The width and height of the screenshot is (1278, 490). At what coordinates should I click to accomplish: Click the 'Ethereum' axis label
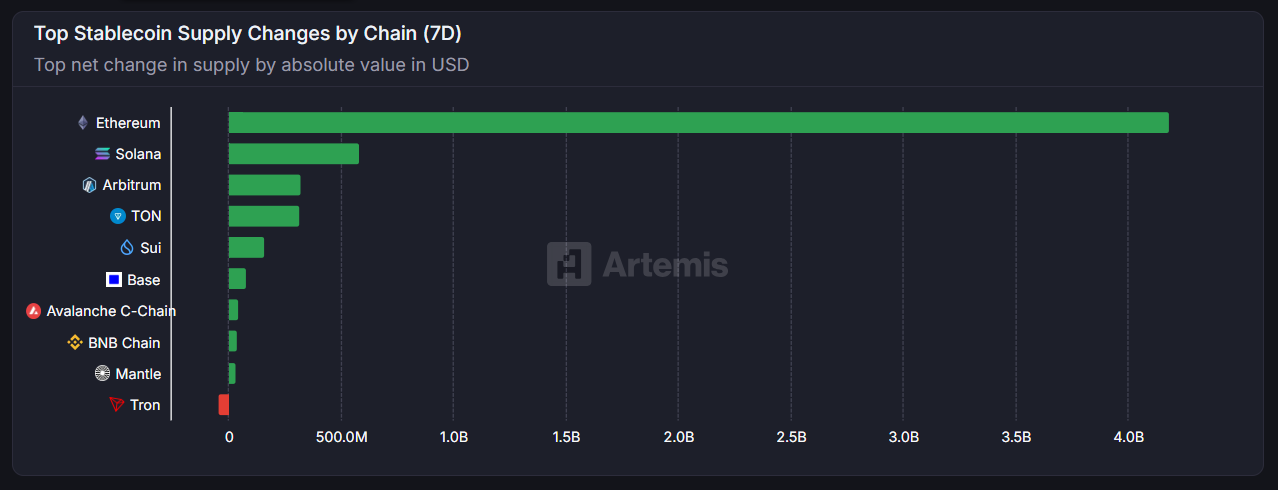[x=128, y=123]
